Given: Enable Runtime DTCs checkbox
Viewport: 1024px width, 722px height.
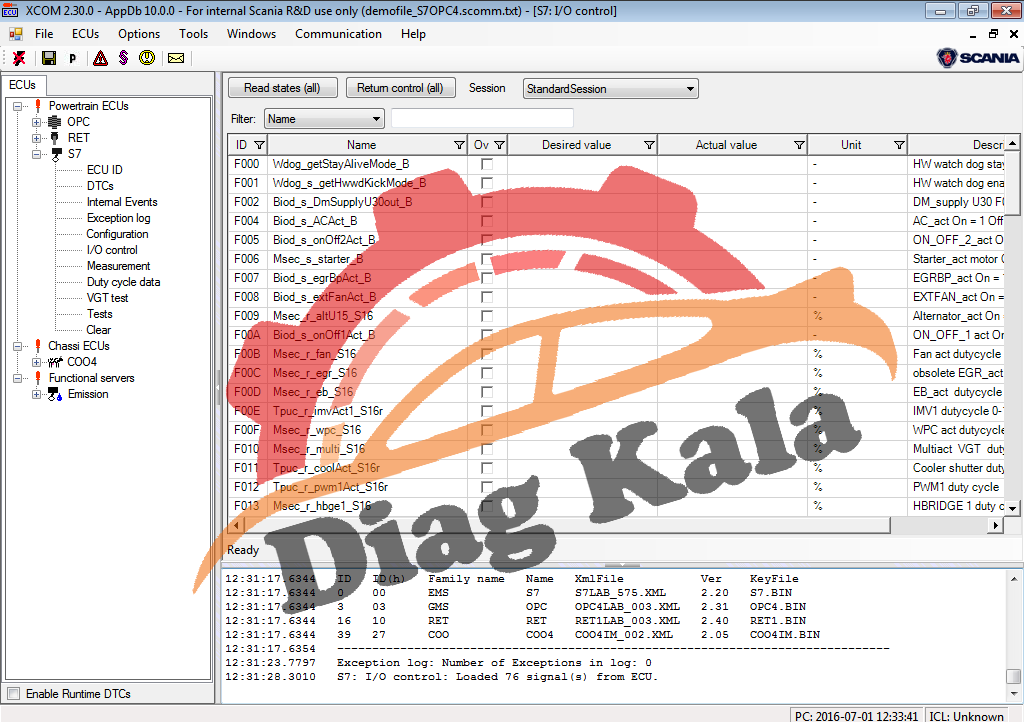Looking at the screenshot, I should (14, 693).
